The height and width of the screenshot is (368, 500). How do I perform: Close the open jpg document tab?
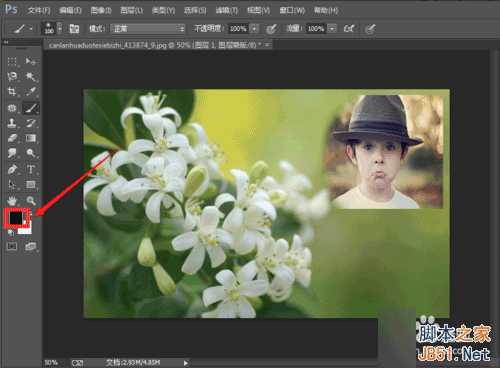[x=268, y=44]
